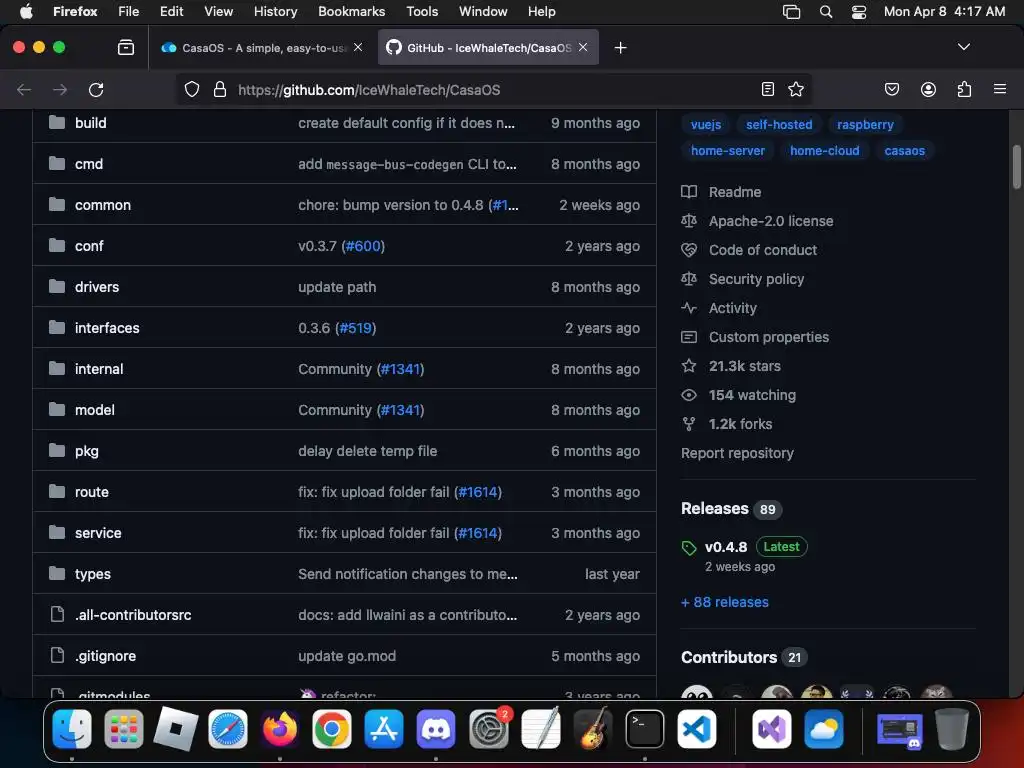Viewport: 1024px width, 768px height.
Task: Switch to the CasaOS - A simple, easy-to-use tab
Action: pyautogui.click(x=262, y=48)
